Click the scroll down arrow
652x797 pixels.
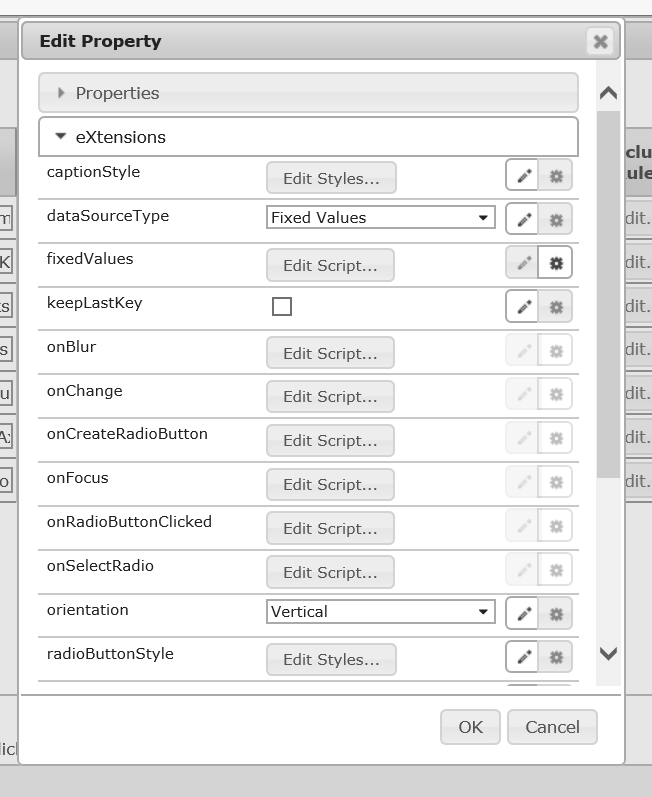click(x=608, y=654)
